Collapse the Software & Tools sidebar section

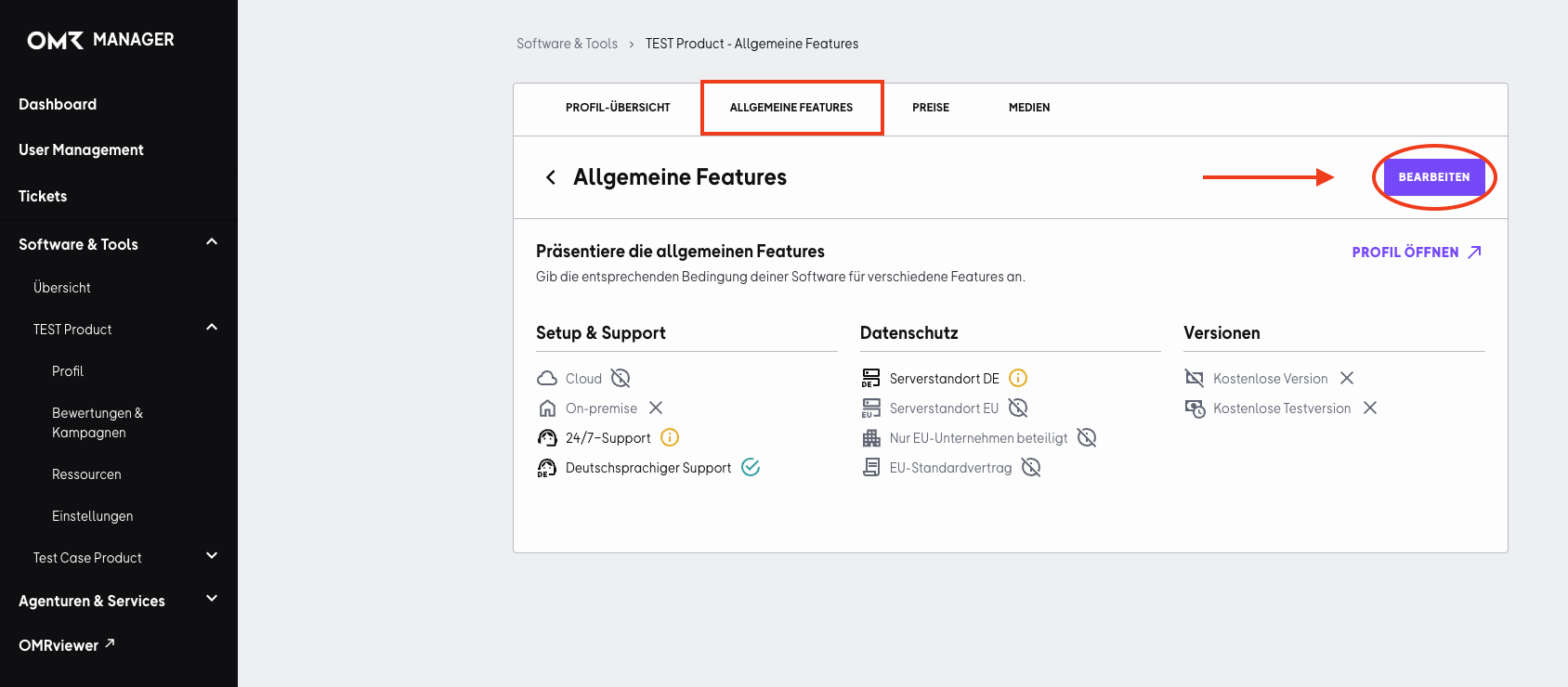[212, 242]
